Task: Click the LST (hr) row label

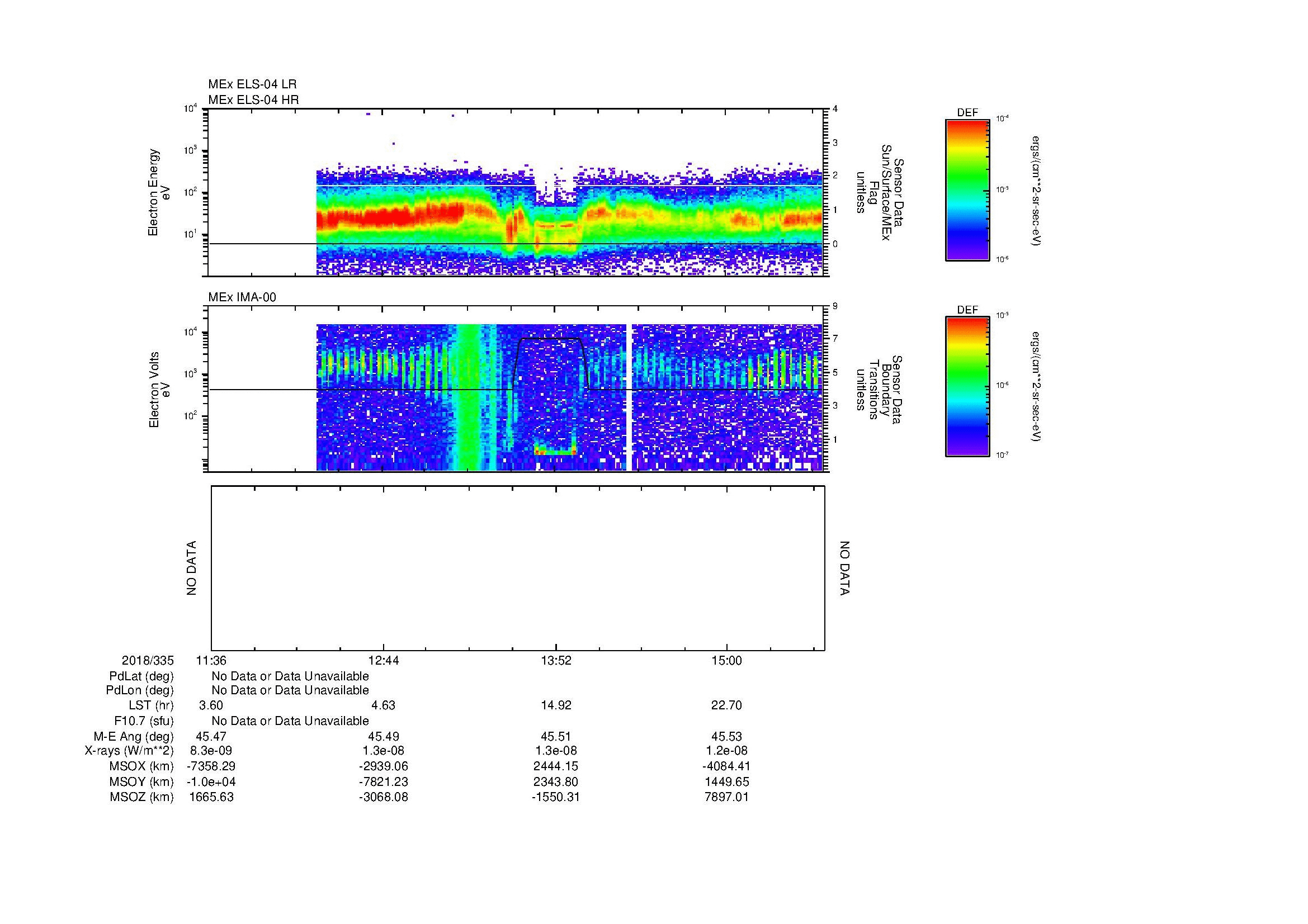Action: [151, 705]
